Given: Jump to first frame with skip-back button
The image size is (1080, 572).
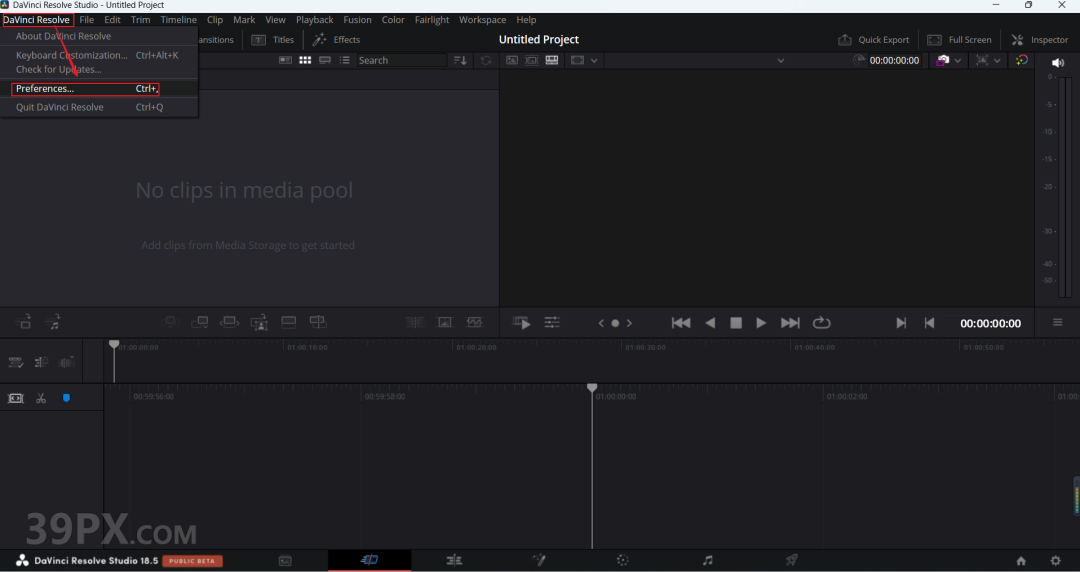Looking at the screenshot, I should click(681, 323).
